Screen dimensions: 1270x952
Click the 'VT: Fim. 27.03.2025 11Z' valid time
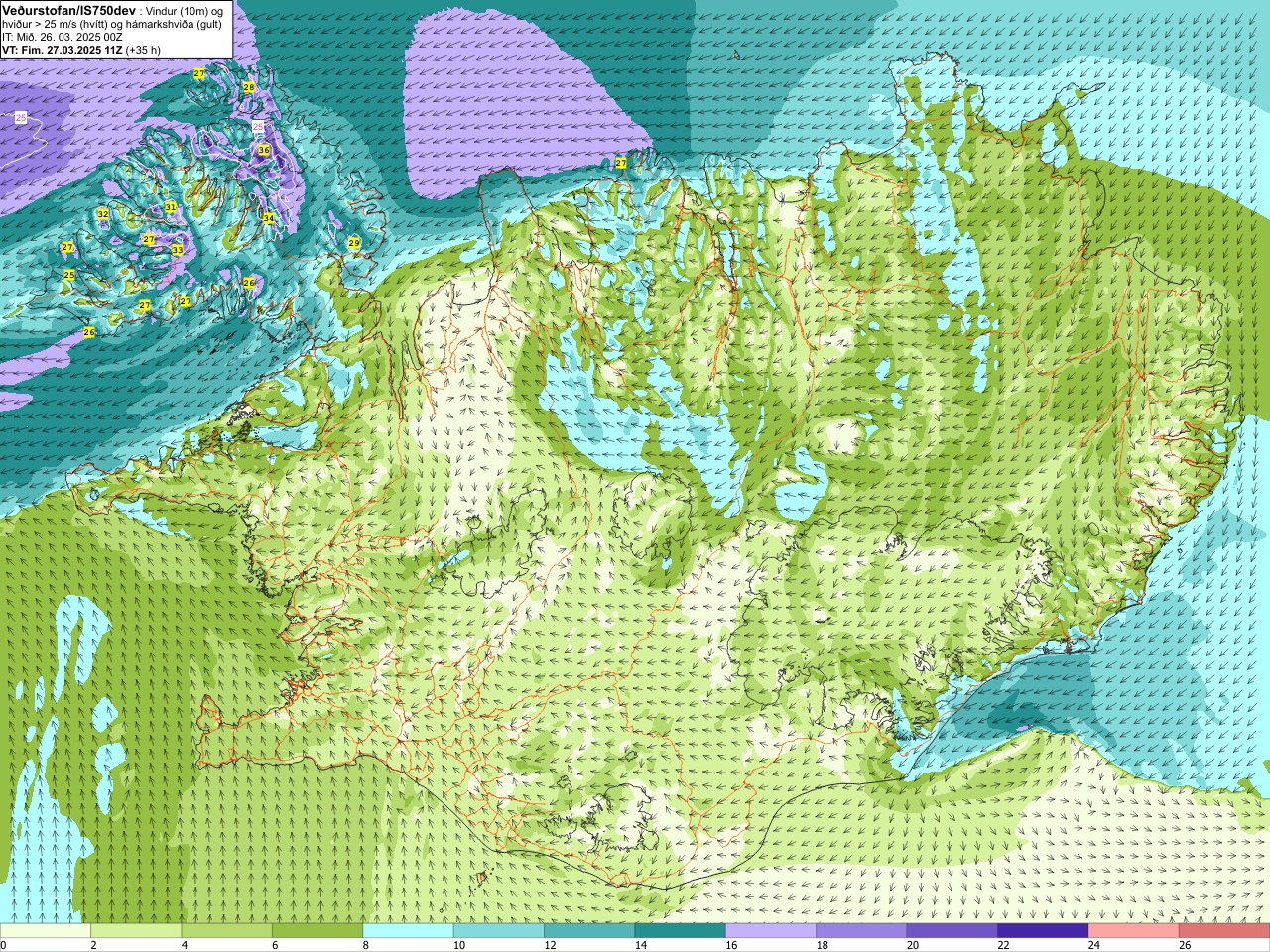pos(63,49)
